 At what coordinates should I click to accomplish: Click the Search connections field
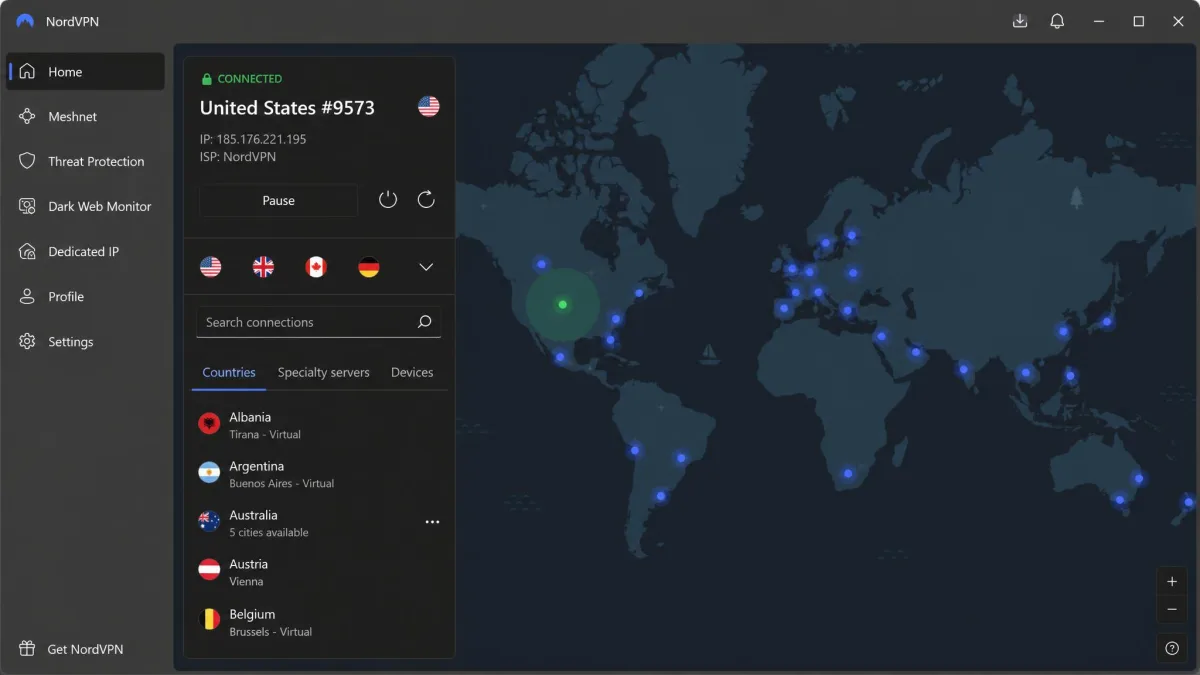click(x=318, y=322)
